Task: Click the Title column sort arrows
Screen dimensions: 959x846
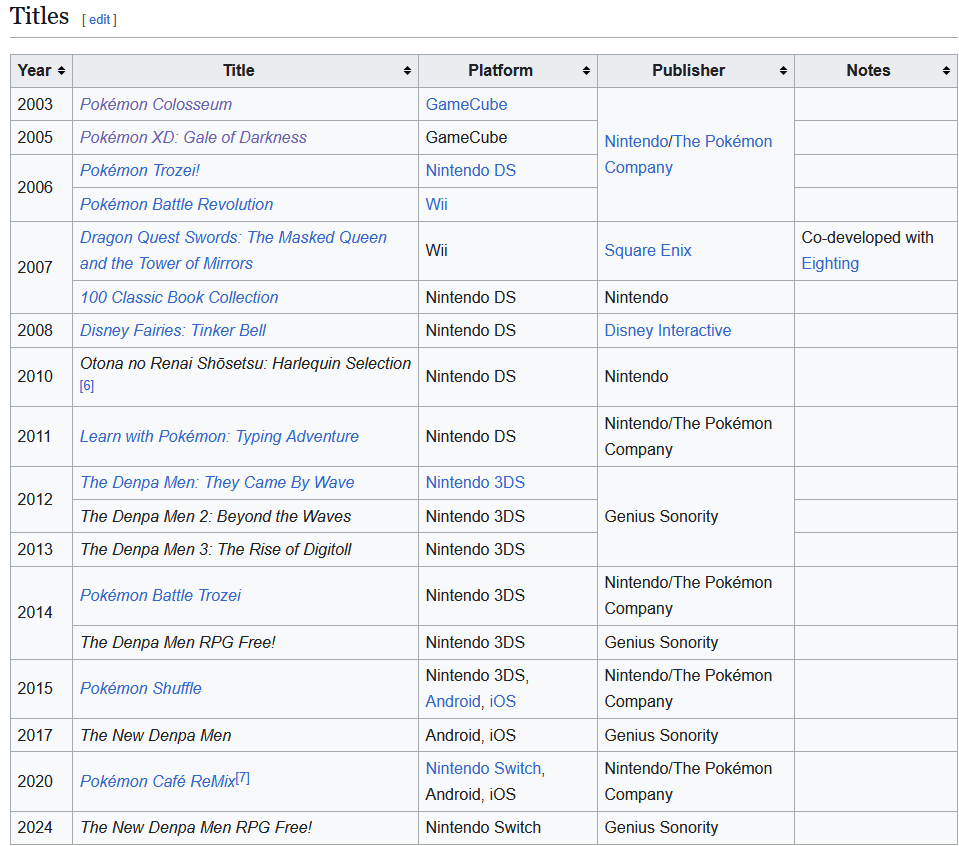Action: (407, 71)
